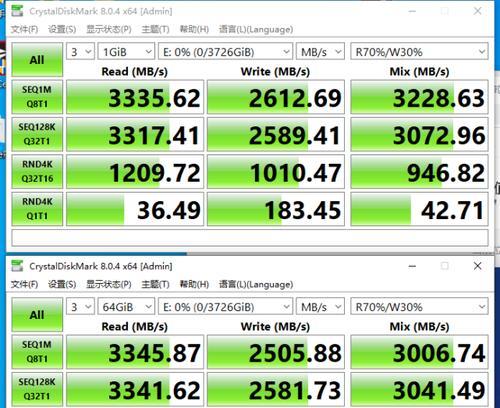
Task: Click write result 183.45
Action: coord(276,209)
